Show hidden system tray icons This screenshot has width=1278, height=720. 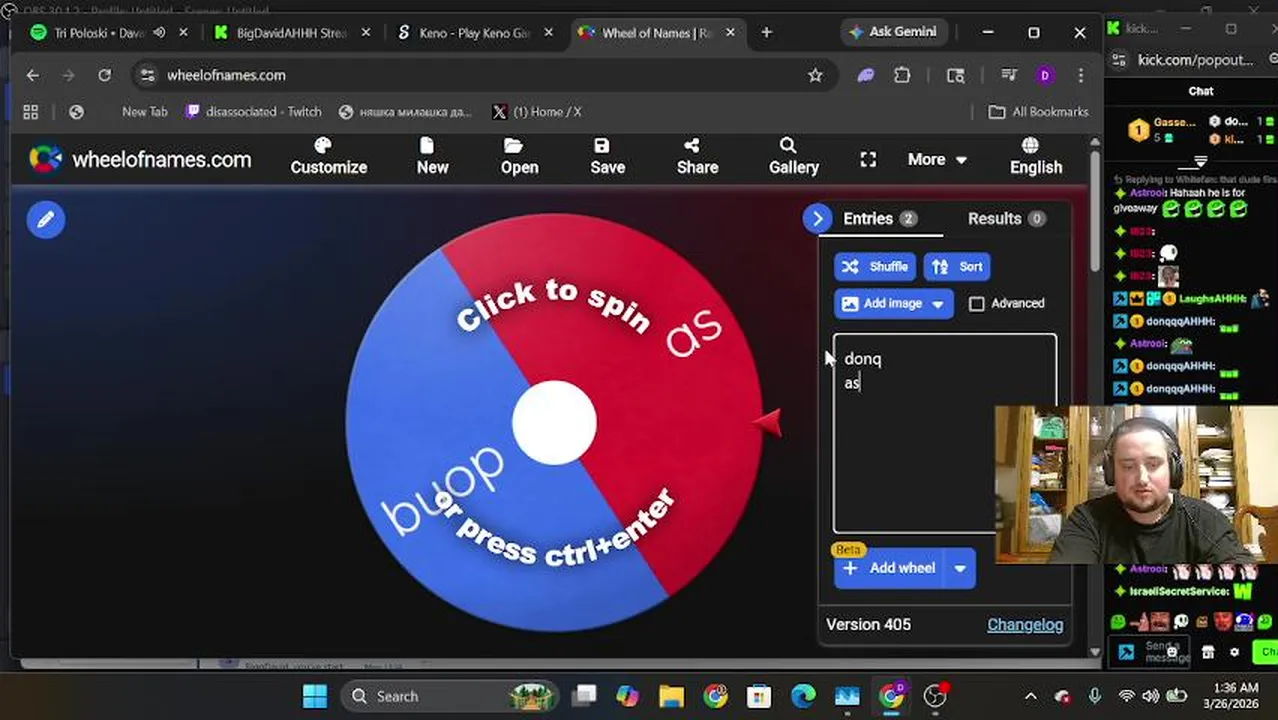[x=1031, y=696]
